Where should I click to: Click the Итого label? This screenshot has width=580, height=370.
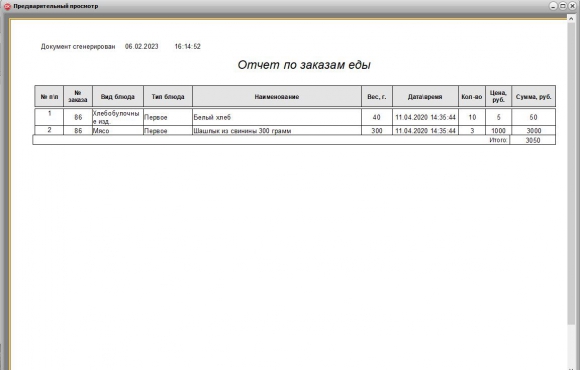[498, 140]
